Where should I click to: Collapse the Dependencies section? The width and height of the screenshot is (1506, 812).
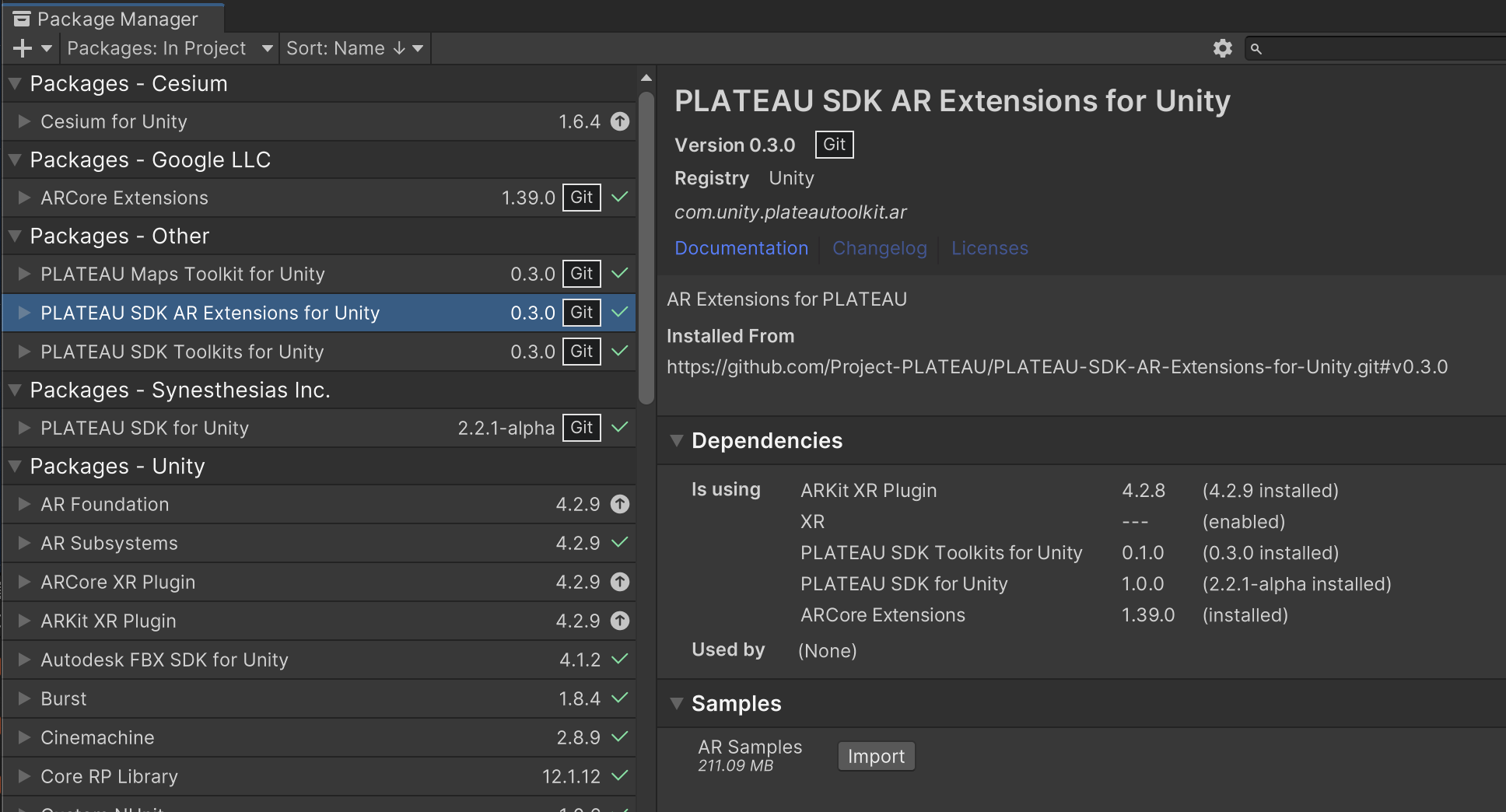pos(677,440)
